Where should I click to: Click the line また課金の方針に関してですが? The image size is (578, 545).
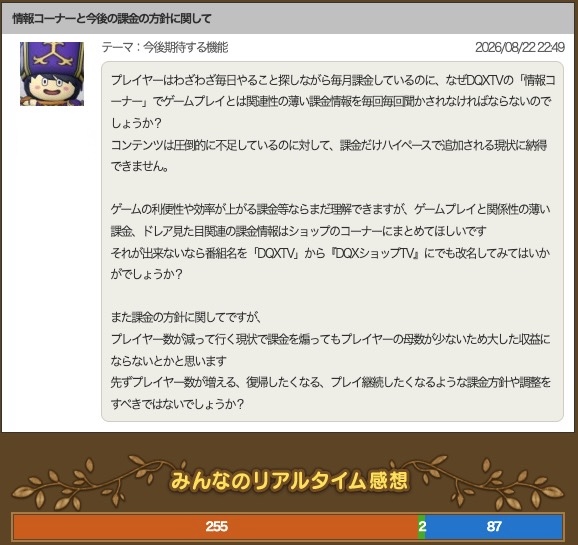point(186,317)
